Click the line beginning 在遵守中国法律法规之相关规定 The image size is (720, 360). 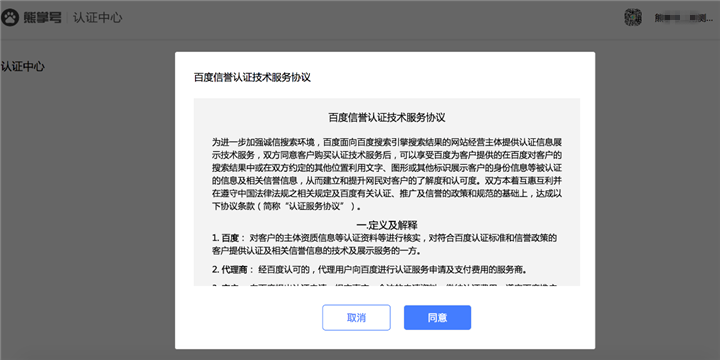[387, 193]
